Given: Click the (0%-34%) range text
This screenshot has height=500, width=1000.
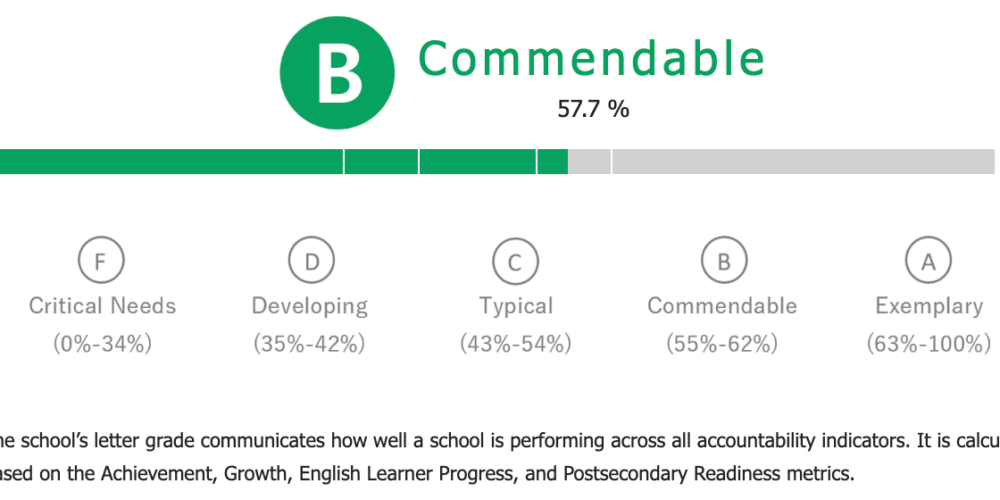Looking at the screenshot, I should point(102,344).
